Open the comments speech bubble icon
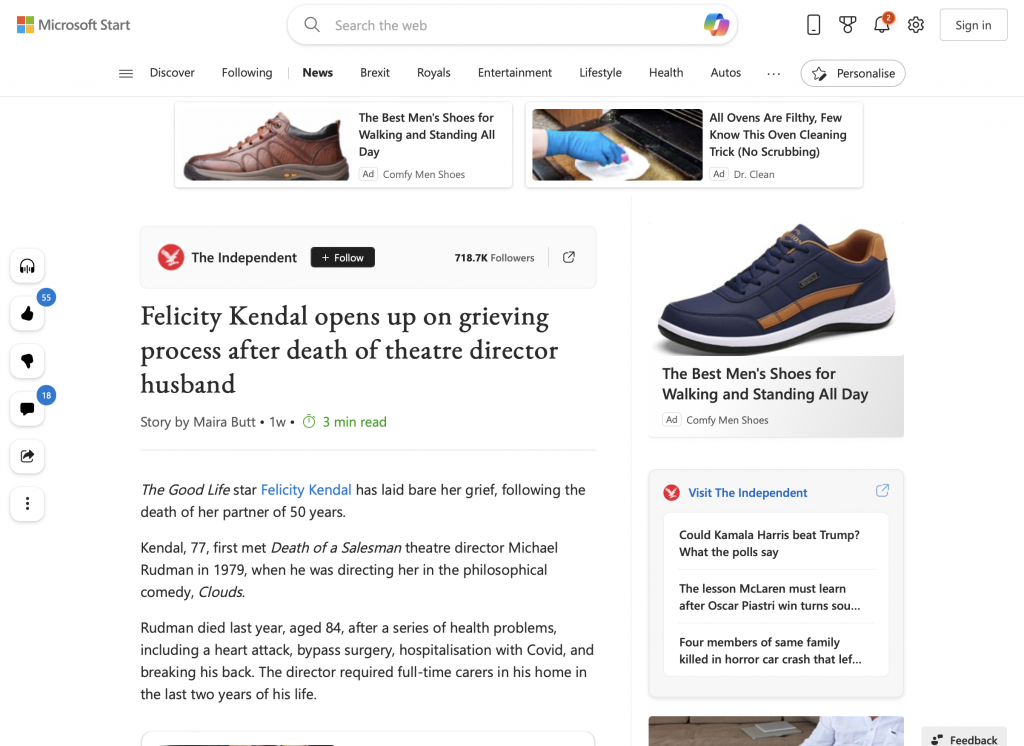This screenshot has width=1024, height=746. pyautogui.click(x=27, y=408)
